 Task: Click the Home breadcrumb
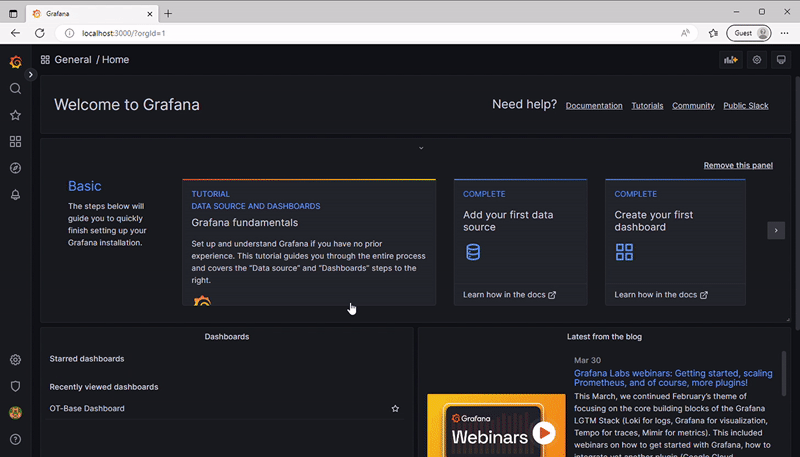(115, 60)
